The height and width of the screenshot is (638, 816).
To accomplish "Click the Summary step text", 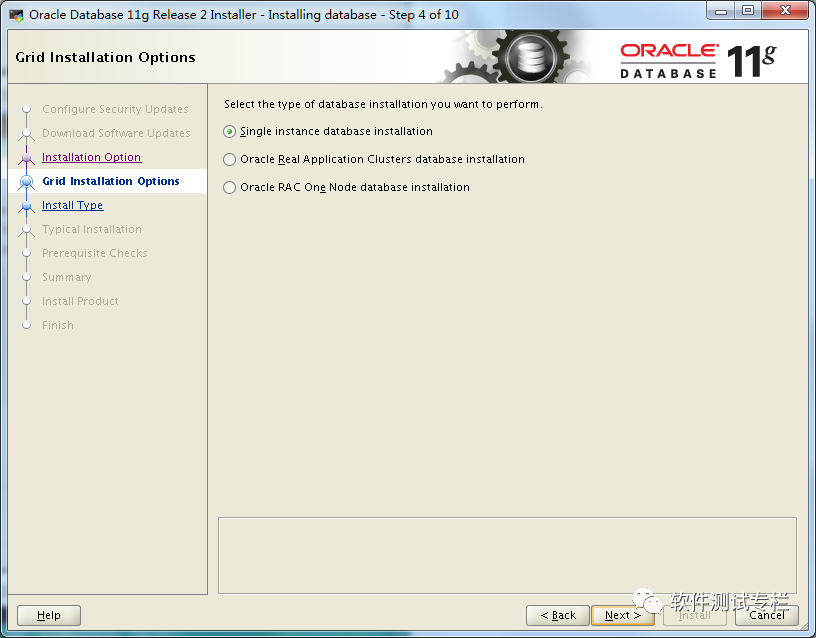I will click(67, 277).
